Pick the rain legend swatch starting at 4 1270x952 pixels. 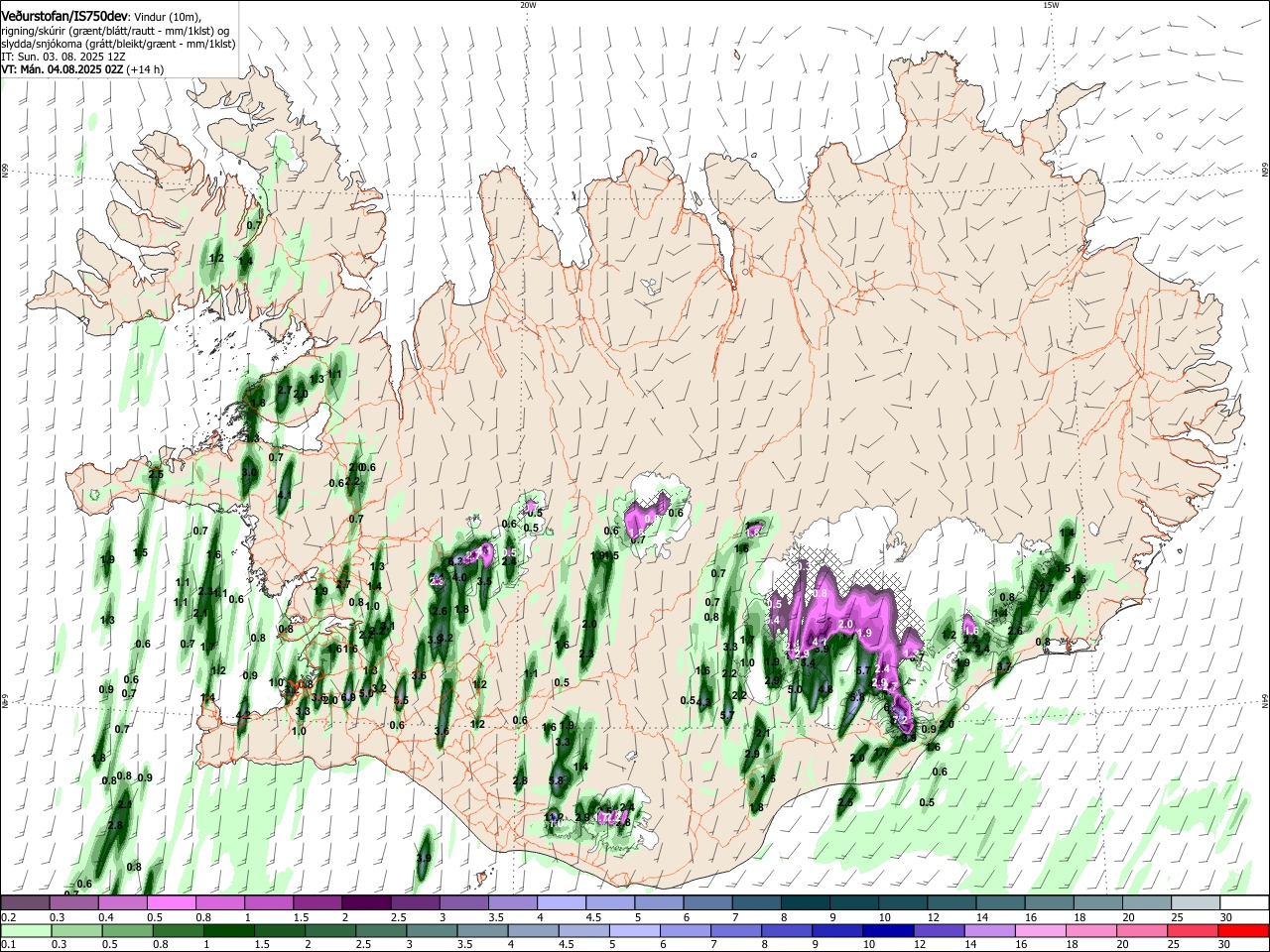534,930
